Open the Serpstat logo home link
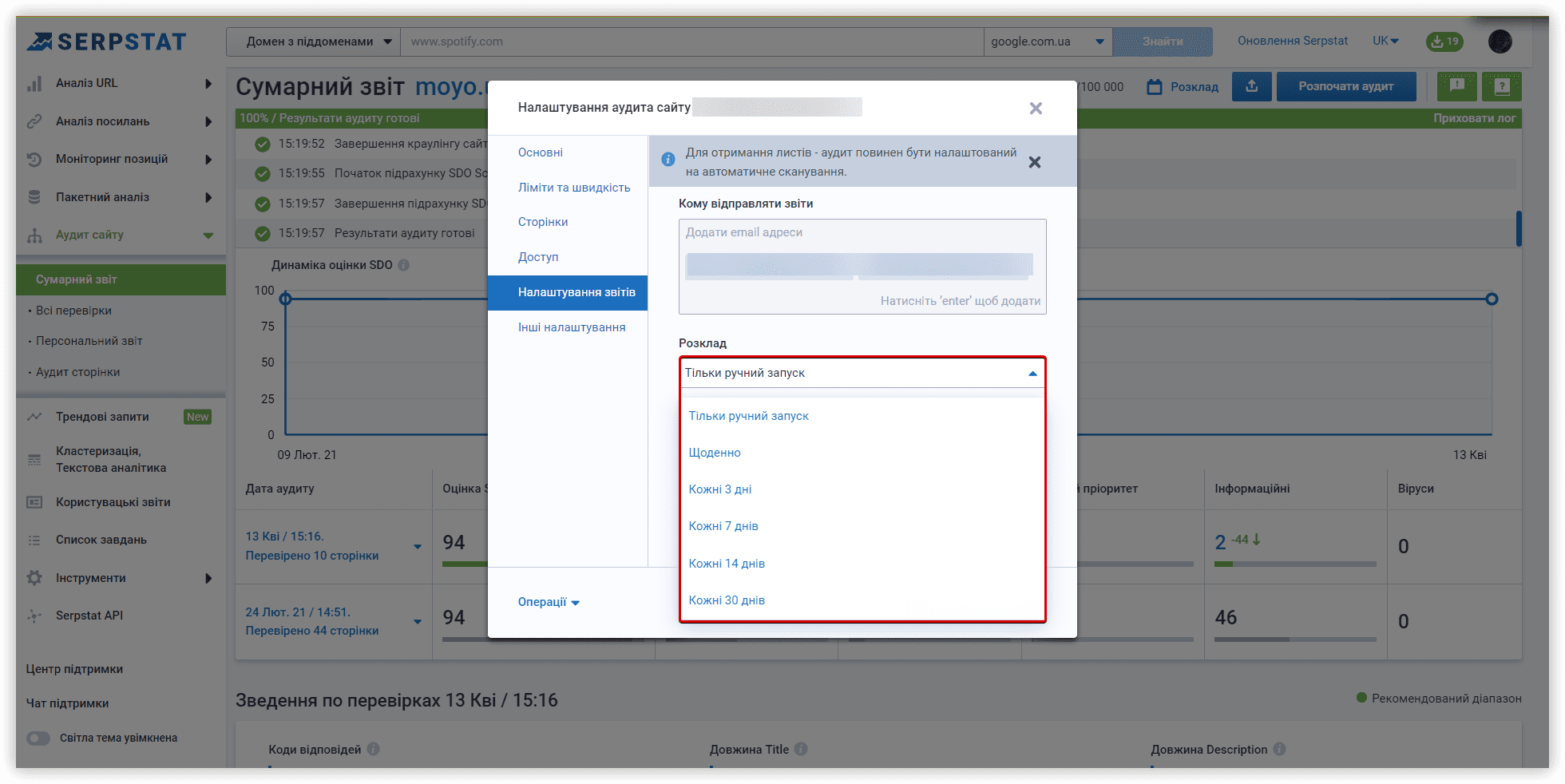 106,42
